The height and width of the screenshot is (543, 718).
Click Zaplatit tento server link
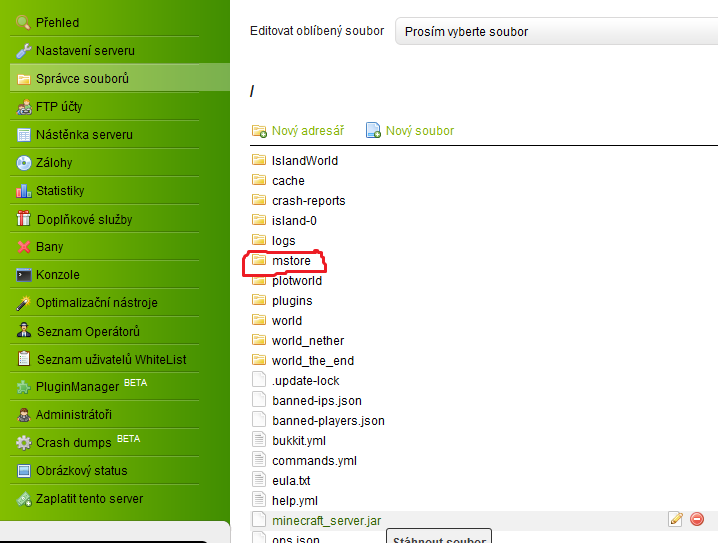click(89, 498)
